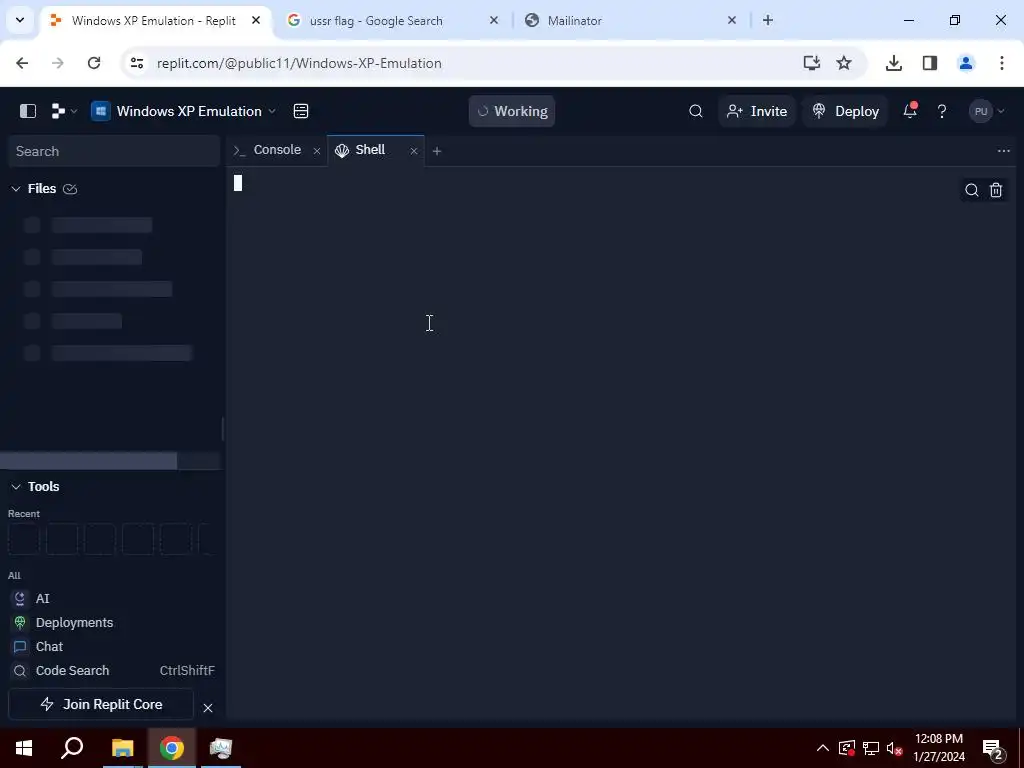Click the taskbar clock showing 12:08 PM
Screen dimensions: 1024x768
point(939,748)
